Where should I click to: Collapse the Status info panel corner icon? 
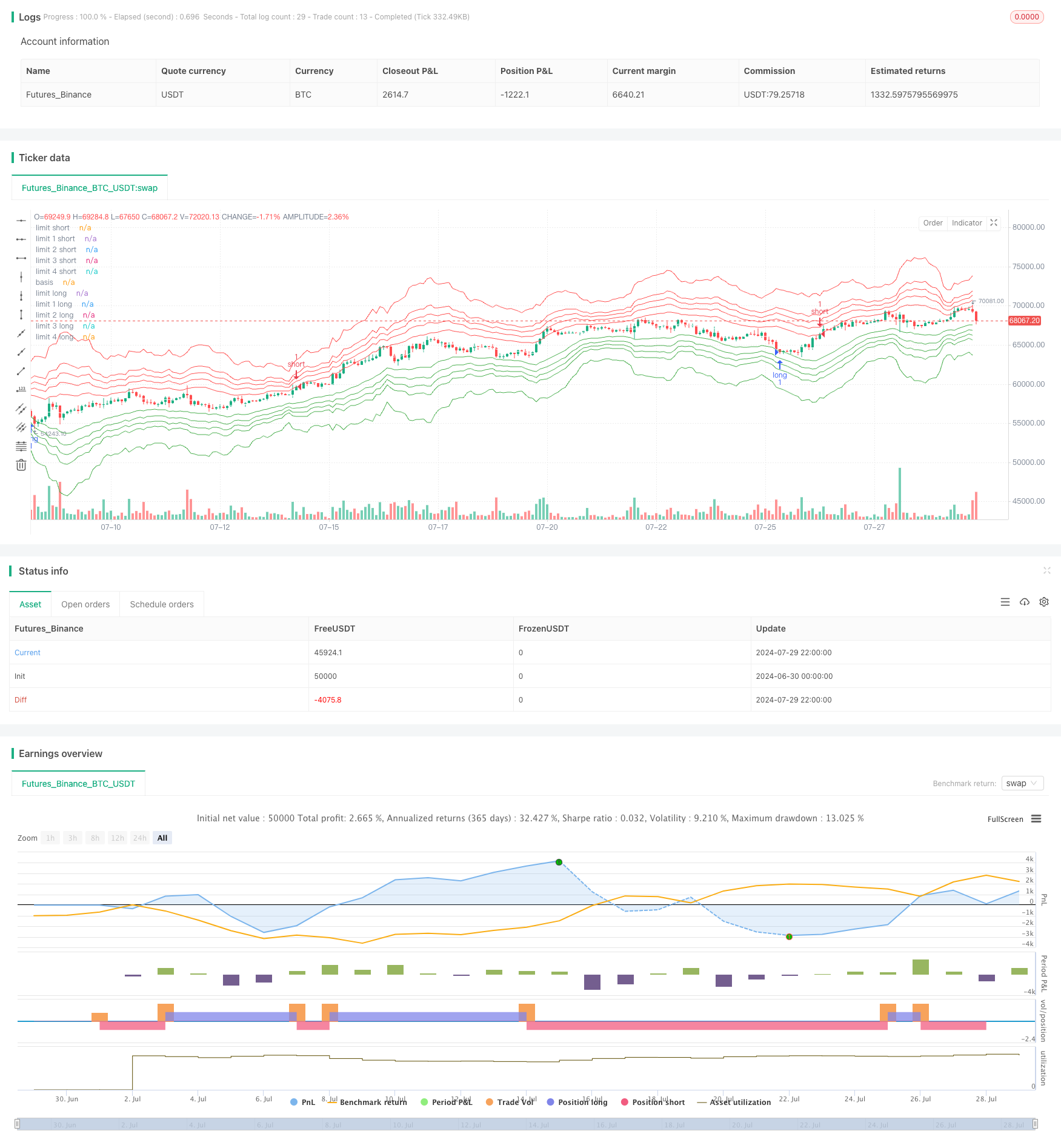[1046, 570]
